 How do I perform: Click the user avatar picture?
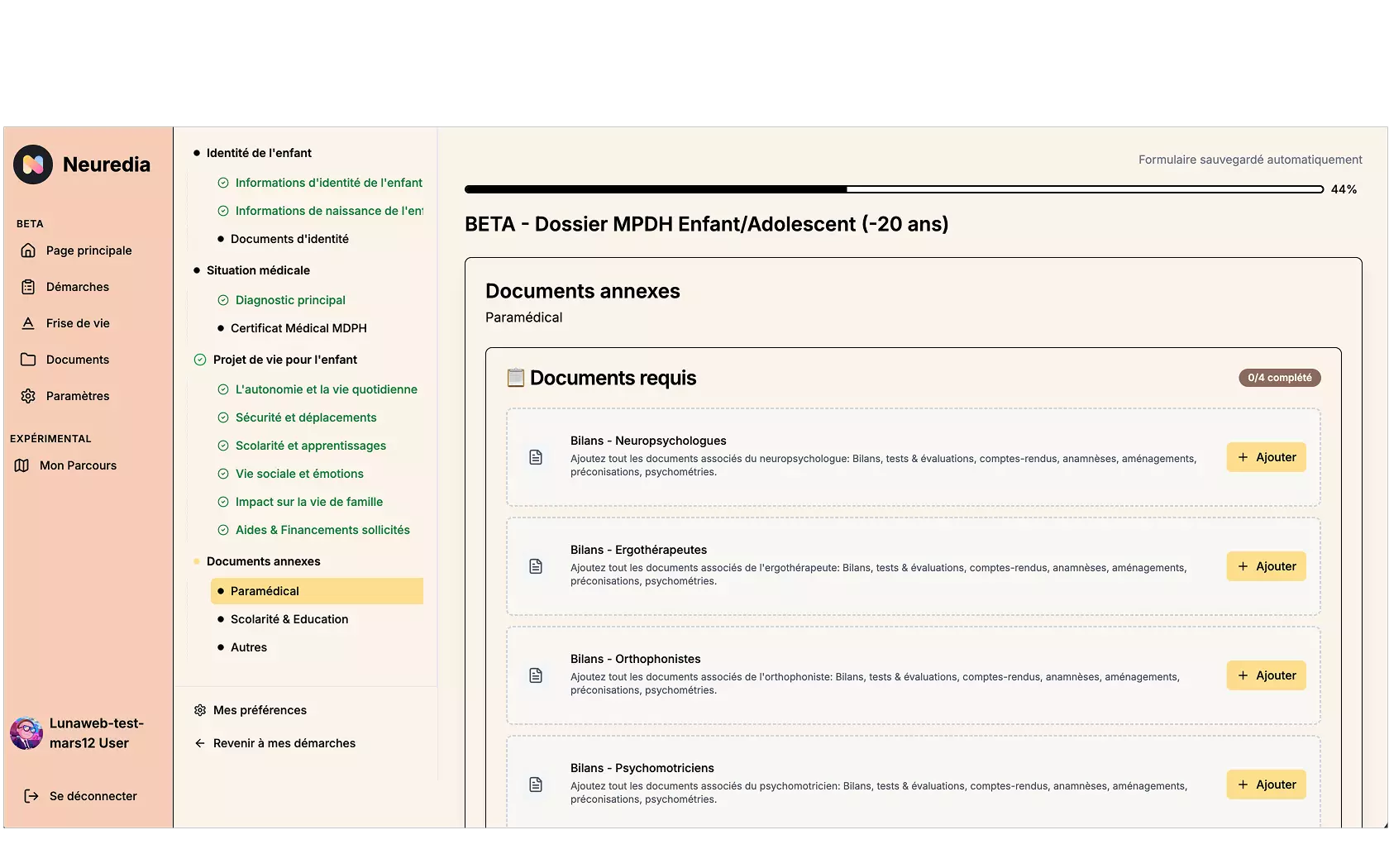pyautogui.click(x=26, y=733)
